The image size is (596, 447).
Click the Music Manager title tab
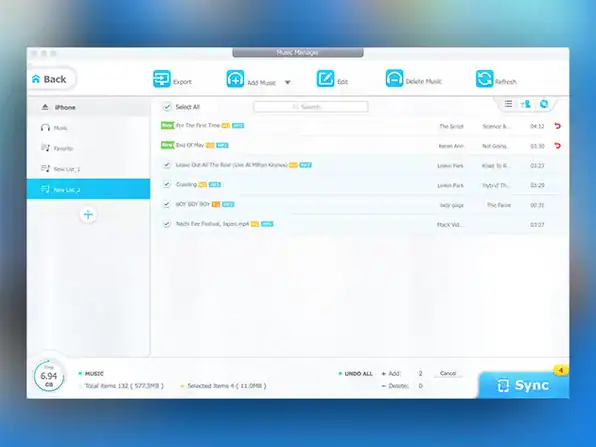(298, 52)
